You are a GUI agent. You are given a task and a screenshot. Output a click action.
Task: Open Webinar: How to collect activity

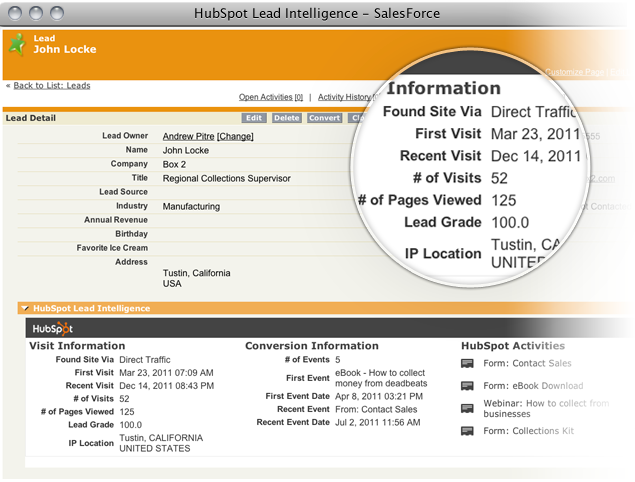[546, 408]
